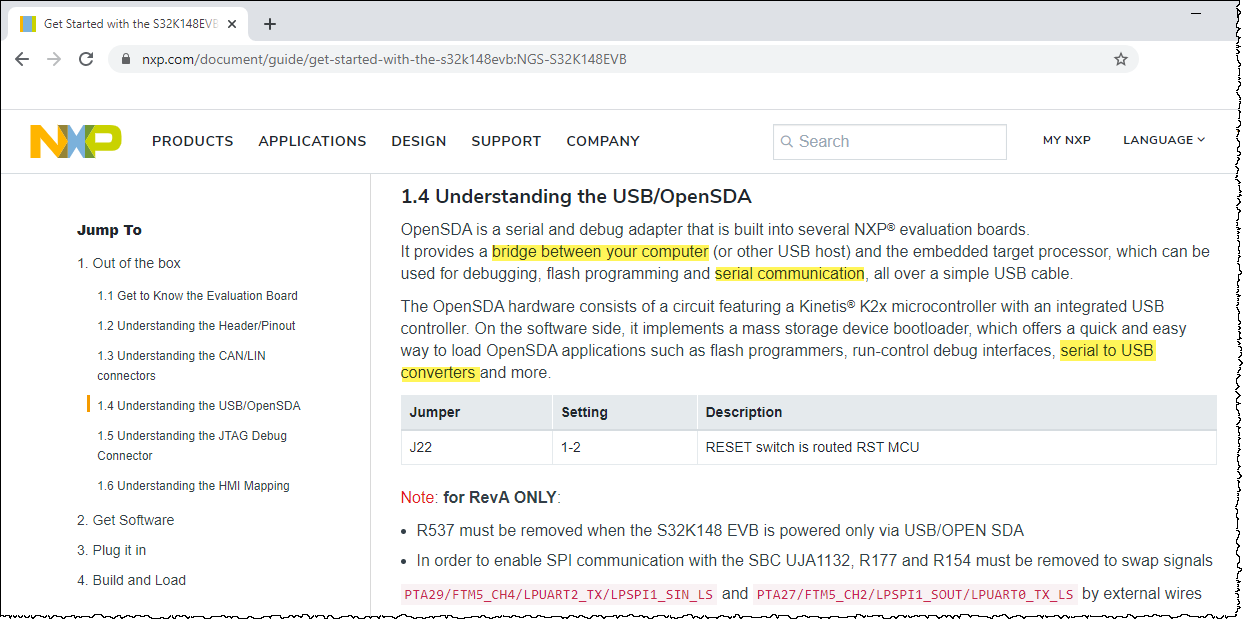This screenshot has height=621, width=1243.
Task: Click the browser Forward arrow icon
Action: [x=53, y=59]
